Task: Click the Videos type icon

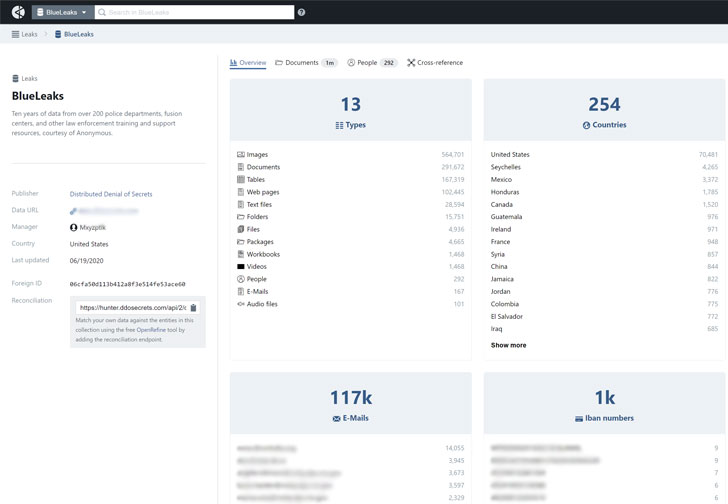Action: click(x=241, y=267)
